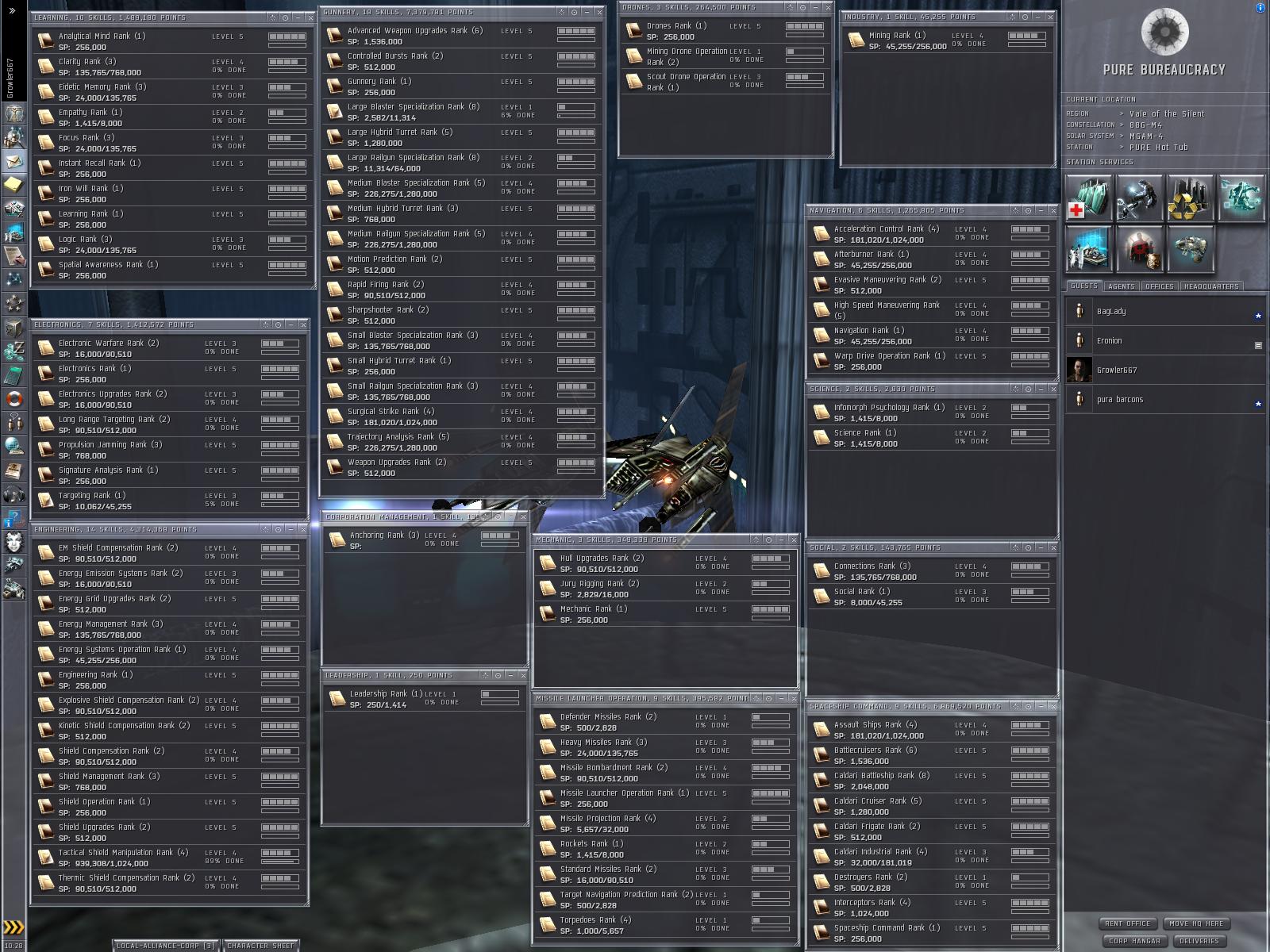Click the blue star icon beside BagLady
1270x952 pixels.
[1258, 316]
